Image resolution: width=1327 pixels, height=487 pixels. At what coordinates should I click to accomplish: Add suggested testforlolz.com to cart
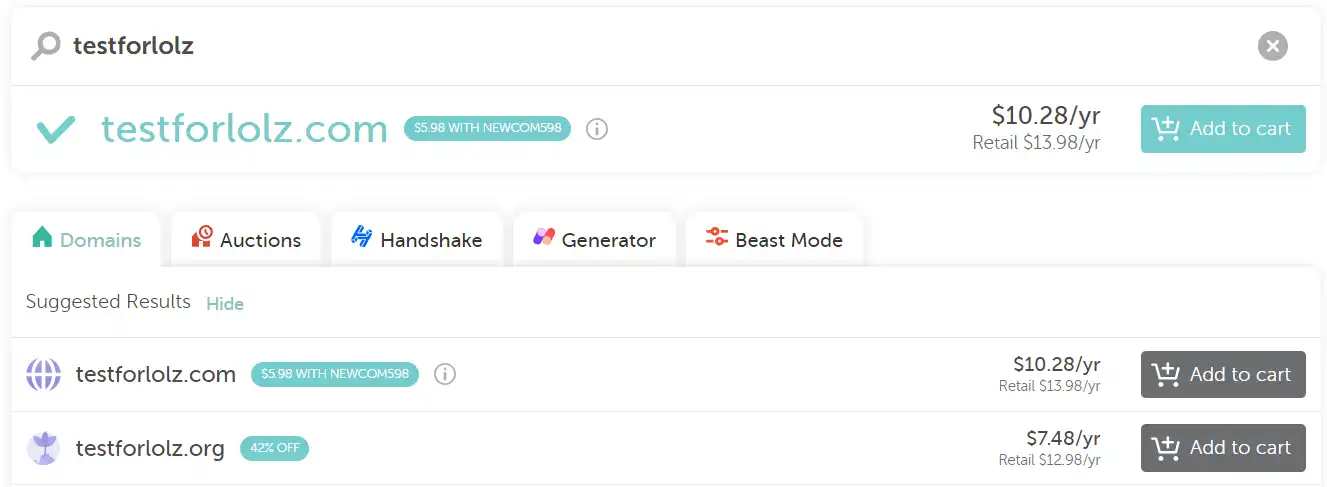coord(1223,374)
